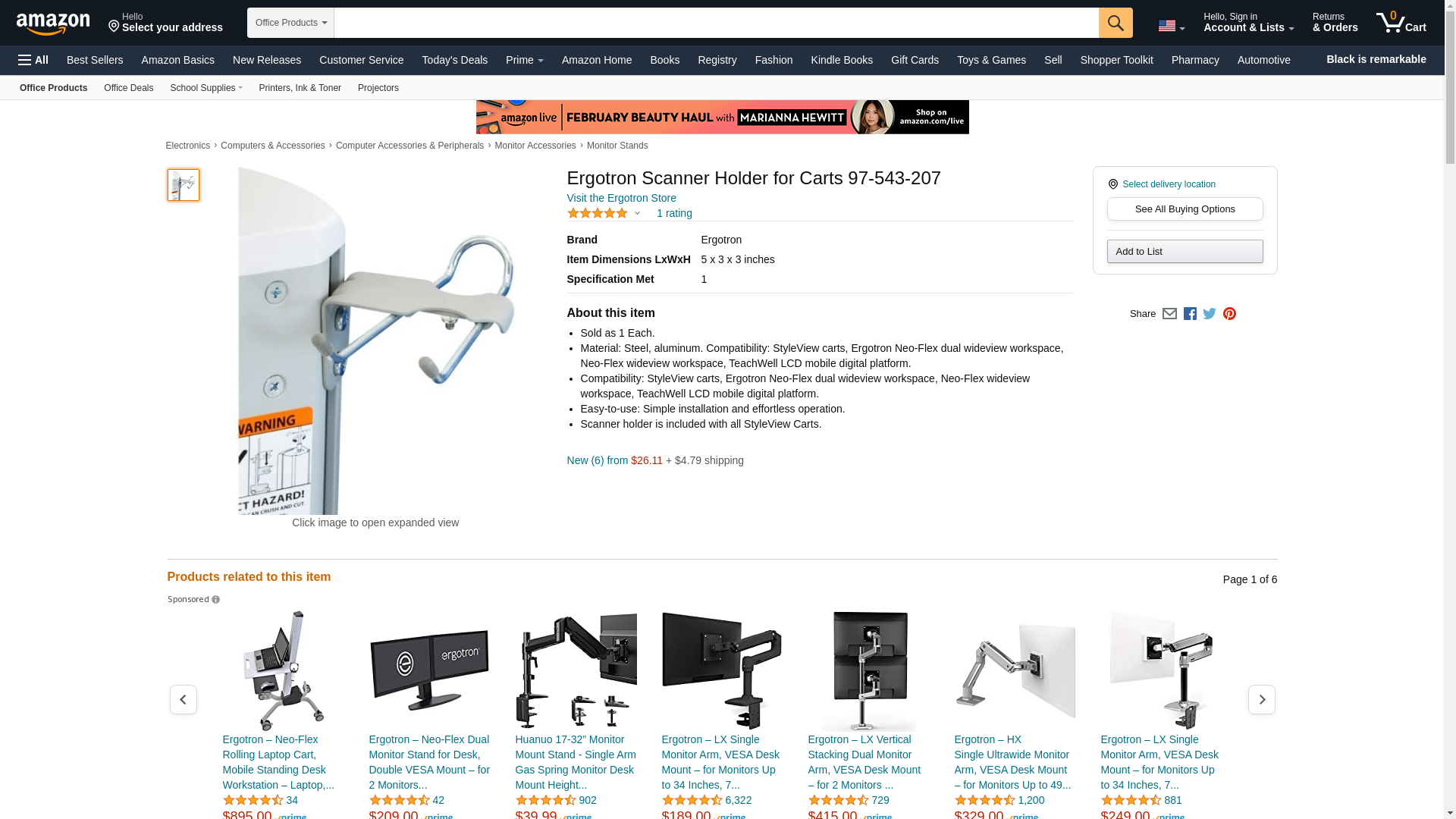The height and width of the screenshot is (819, 1456).
Task: Expand the School Supplies submenu
Action: click(x=206, y=88)
